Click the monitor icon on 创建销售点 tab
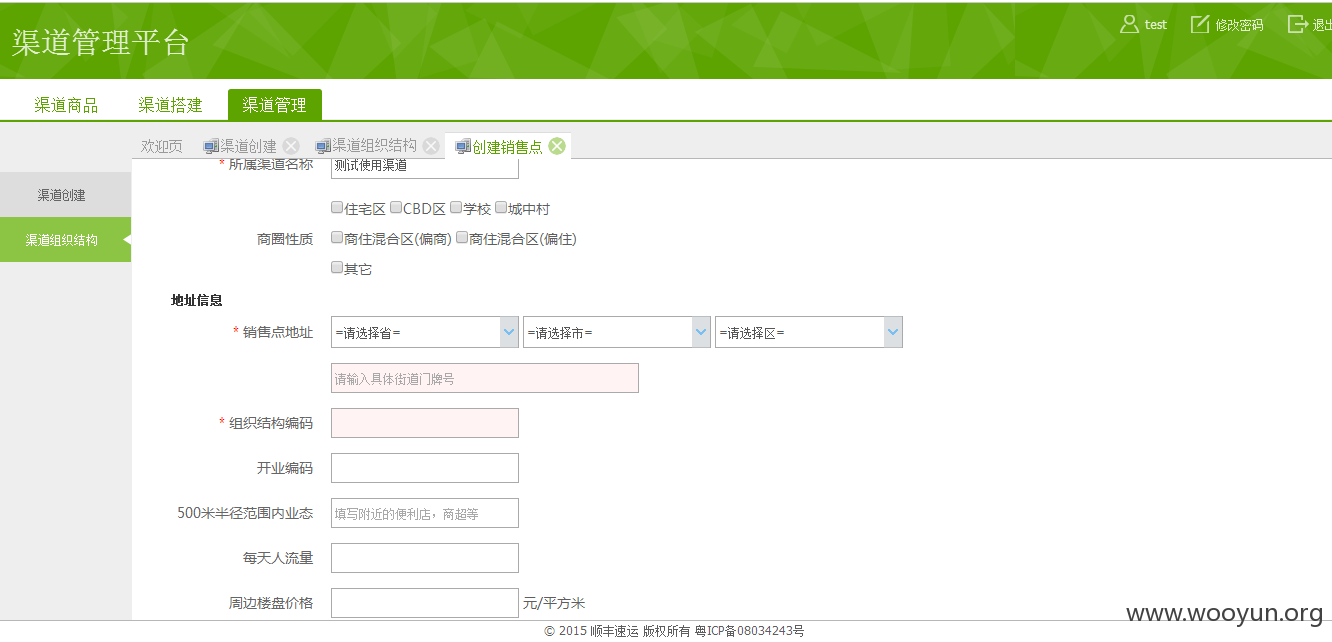This screenshot has width=1332, height=642. point(463,147)
